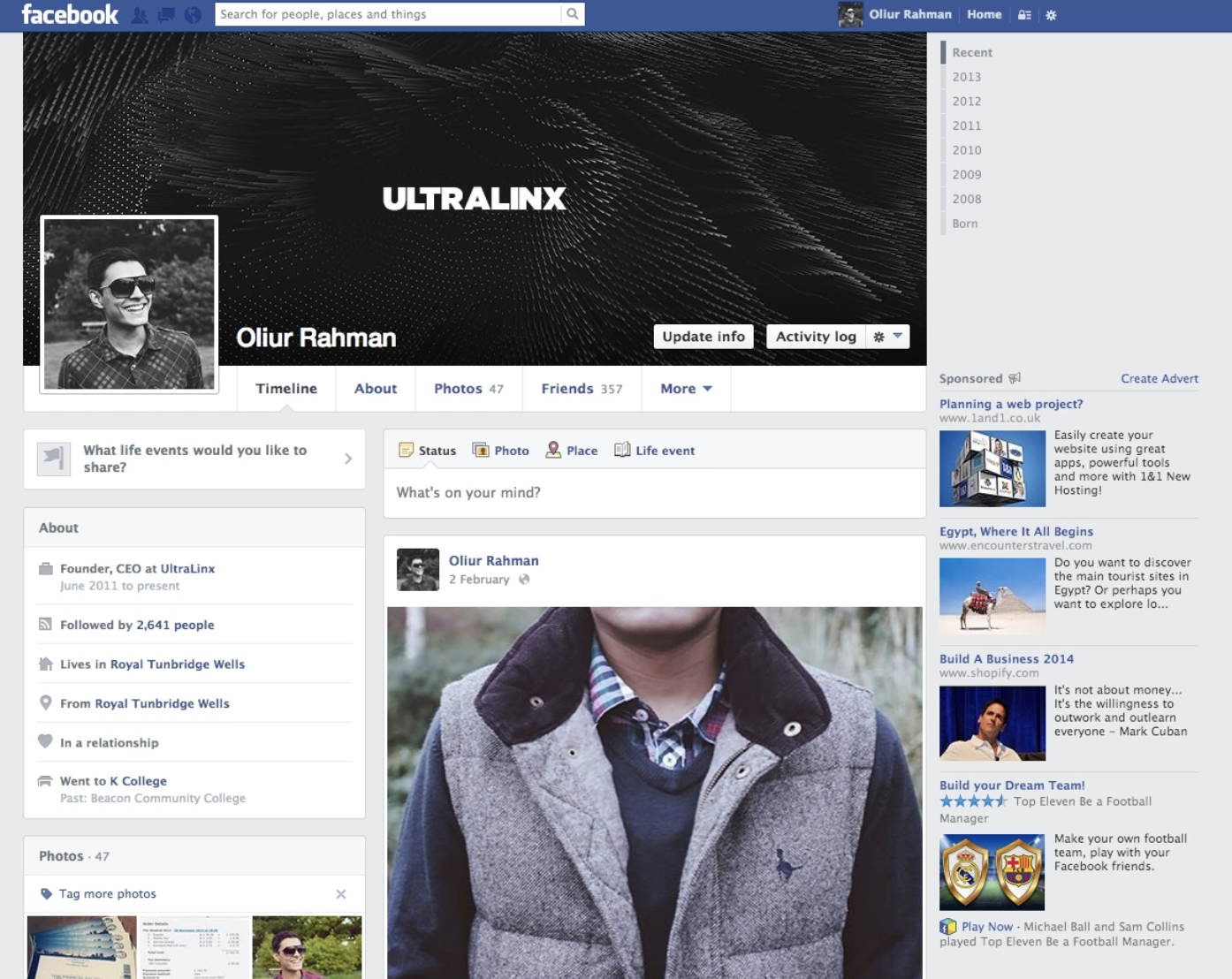This screenshot has height=979, width=1232.
Task: Click the Life event book icon
Action: point(622,450)
